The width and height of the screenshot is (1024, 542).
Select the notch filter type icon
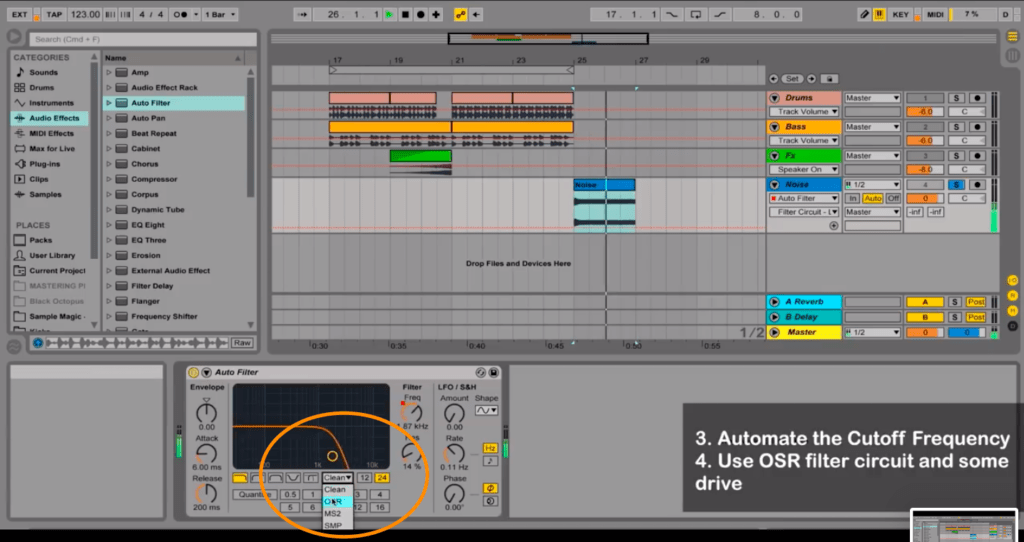[x=293, y=479]
